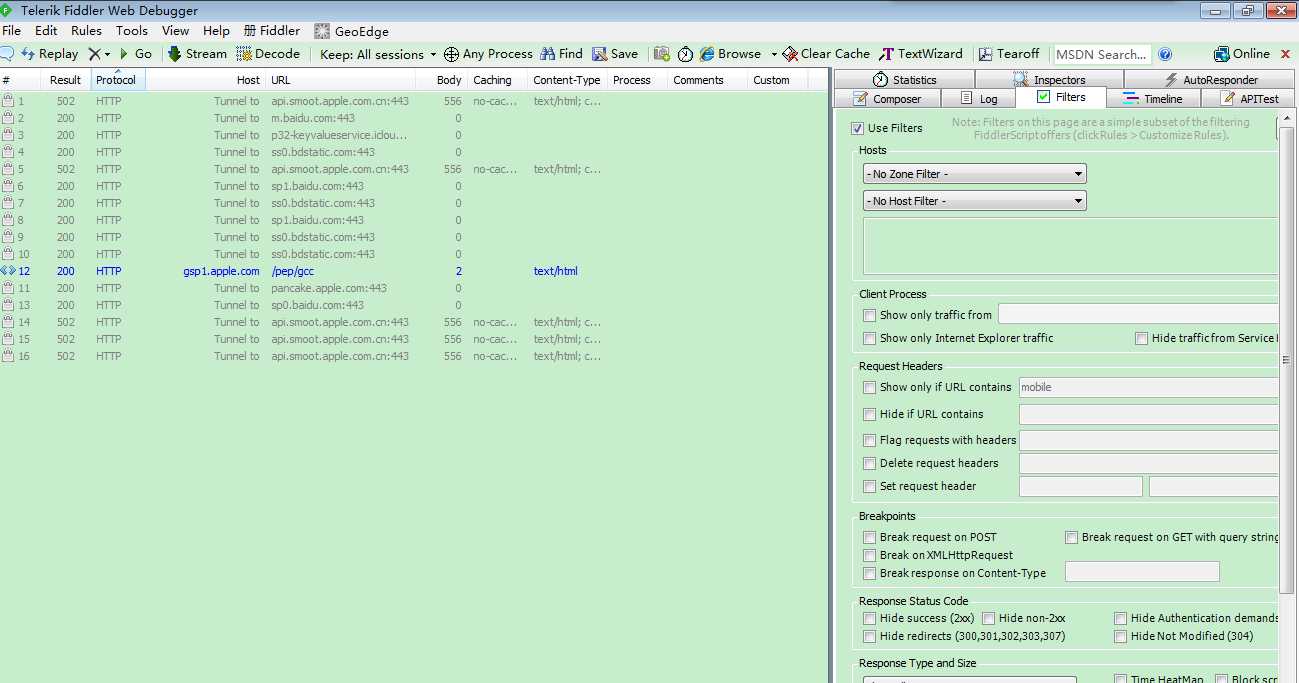Click the Browse Internet Explorer button
Image resolution: width=1299 pixels, height=683 pixels.
[731, 54]
